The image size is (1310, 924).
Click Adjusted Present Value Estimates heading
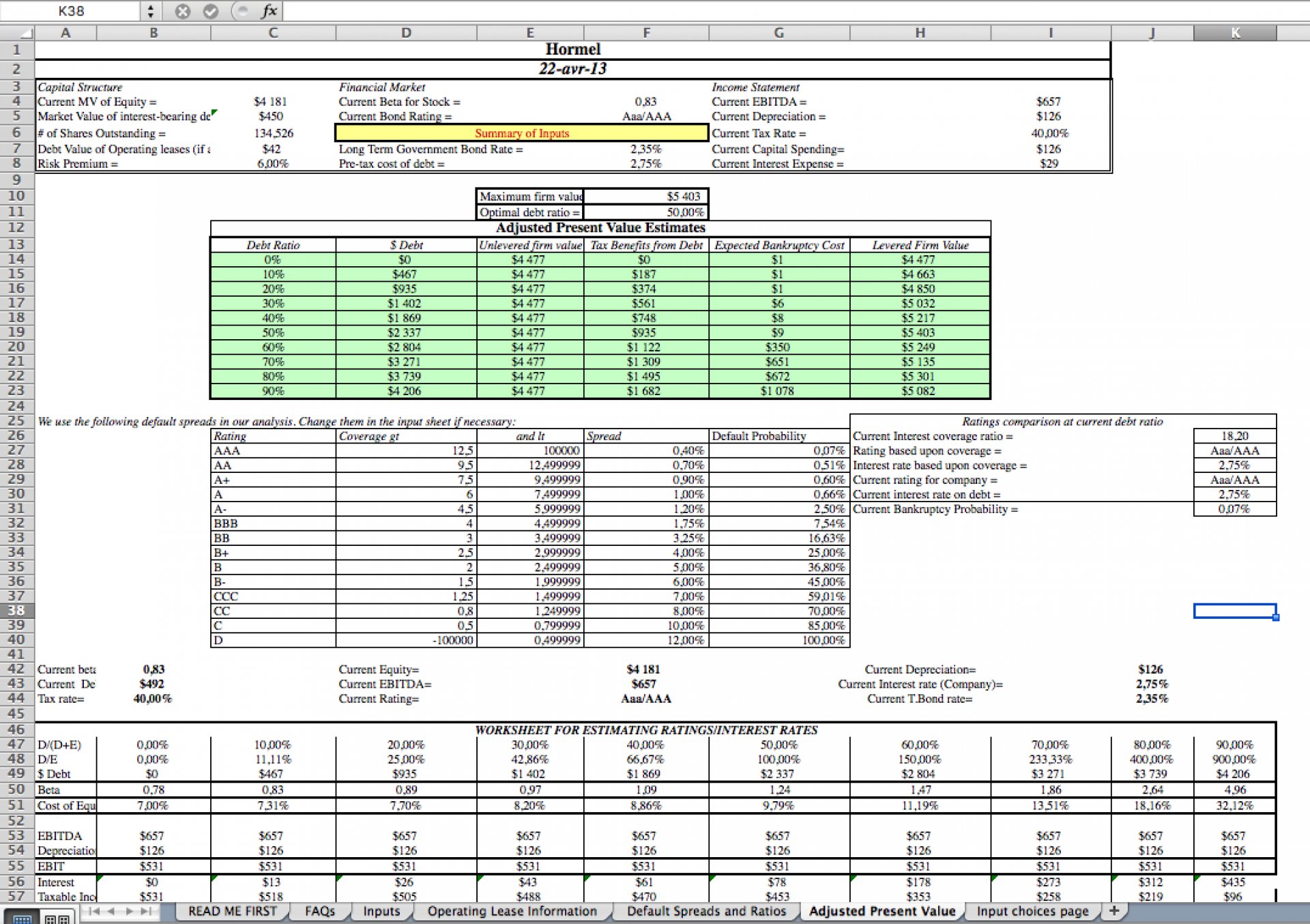coord(600,228)
